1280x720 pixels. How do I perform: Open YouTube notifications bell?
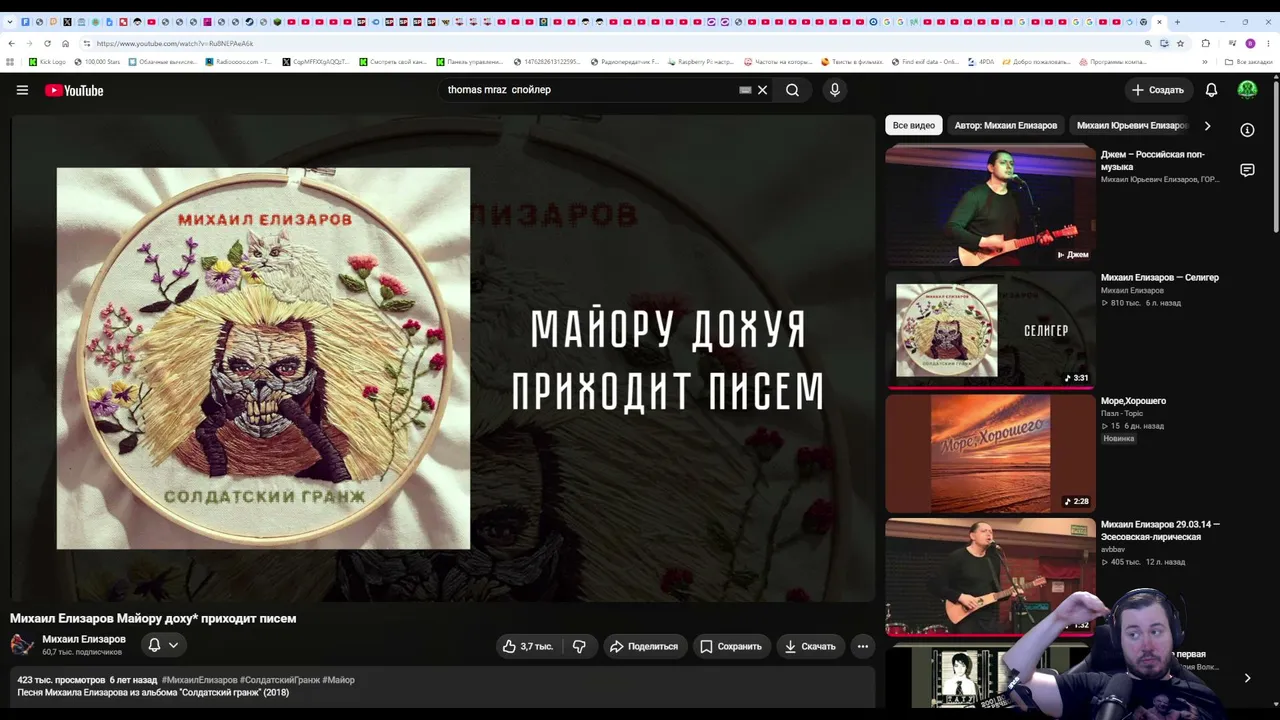click(x=1211, y=90)
